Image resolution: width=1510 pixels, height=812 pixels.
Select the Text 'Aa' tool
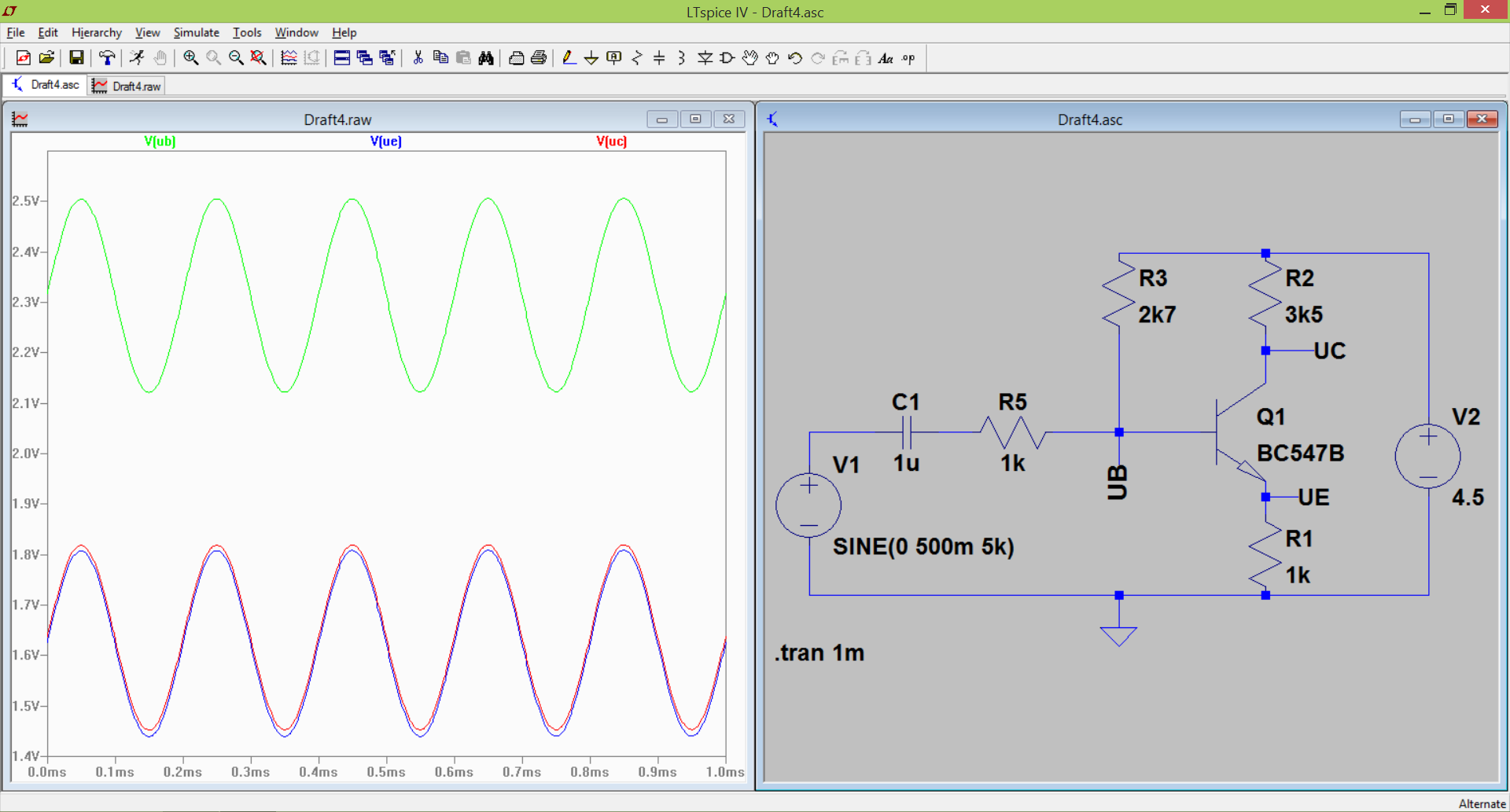[886, 57]
